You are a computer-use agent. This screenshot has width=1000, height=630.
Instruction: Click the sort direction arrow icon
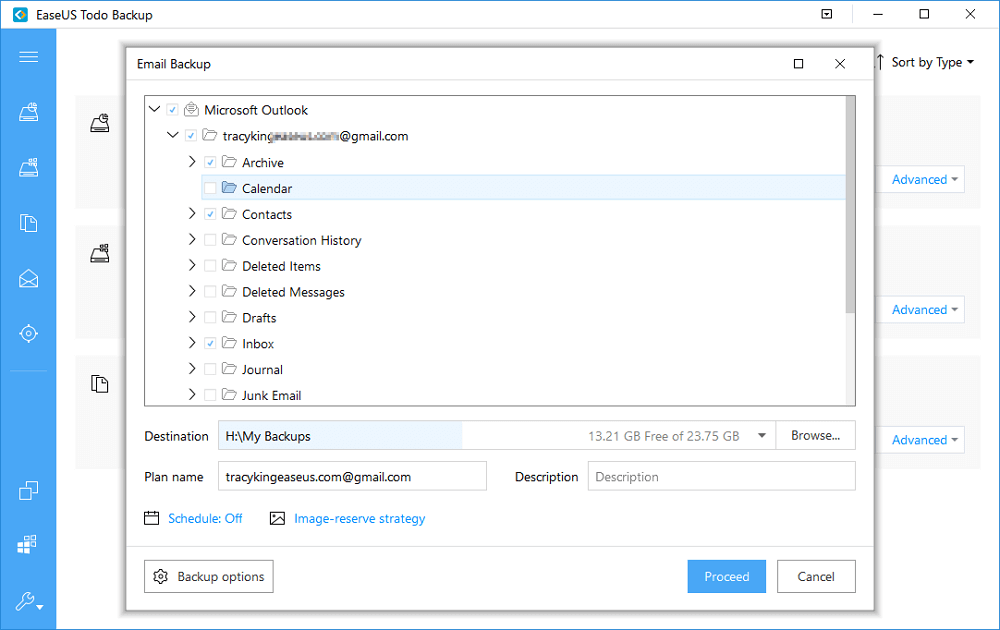tap(880, 62)
